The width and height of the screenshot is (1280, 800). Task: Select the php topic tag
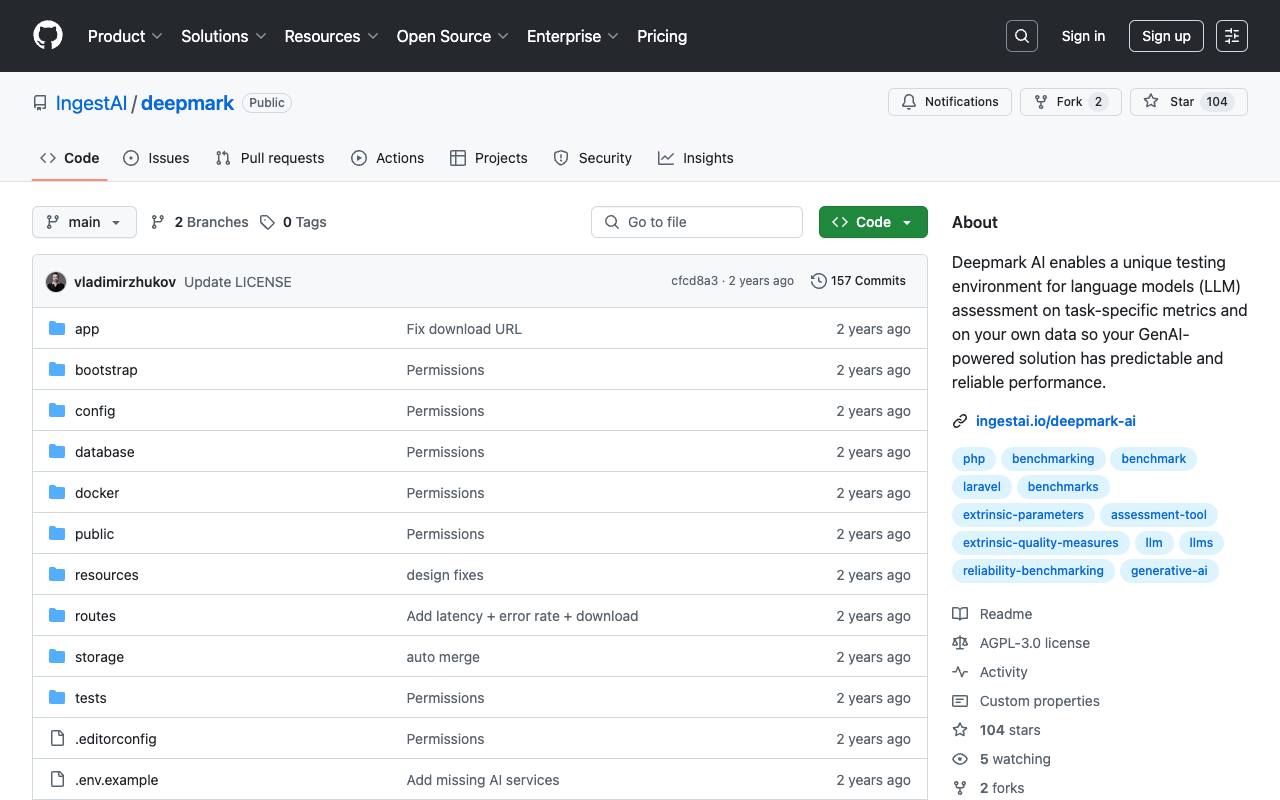974,459
